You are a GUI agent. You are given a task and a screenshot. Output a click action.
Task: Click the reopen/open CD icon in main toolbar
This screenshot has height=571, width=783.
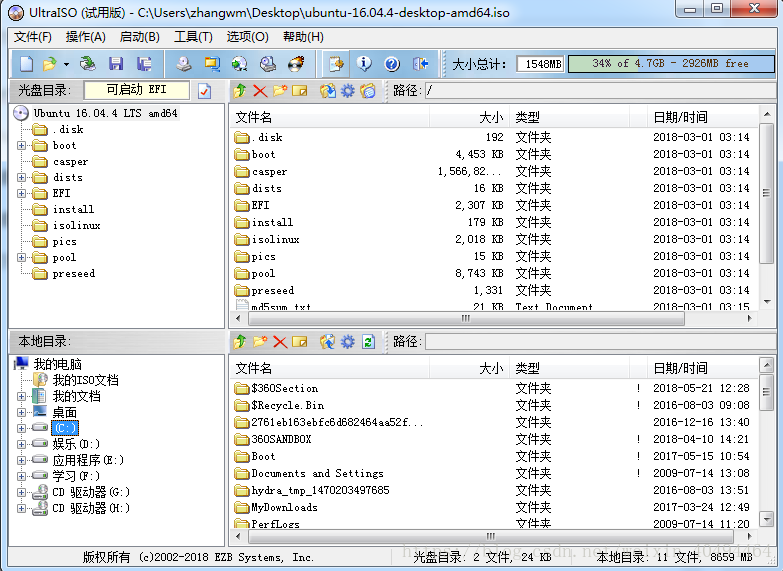click(x=88, y=64)
